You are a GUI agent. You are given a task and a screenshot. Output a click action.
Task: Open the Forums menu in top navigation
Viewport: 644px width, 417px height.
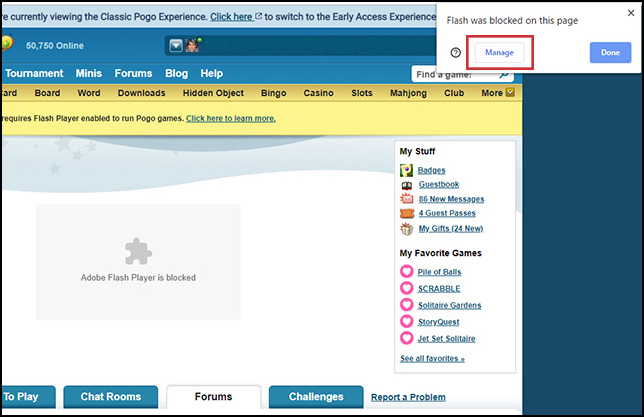pyautogui.click(x=133, y=74)
